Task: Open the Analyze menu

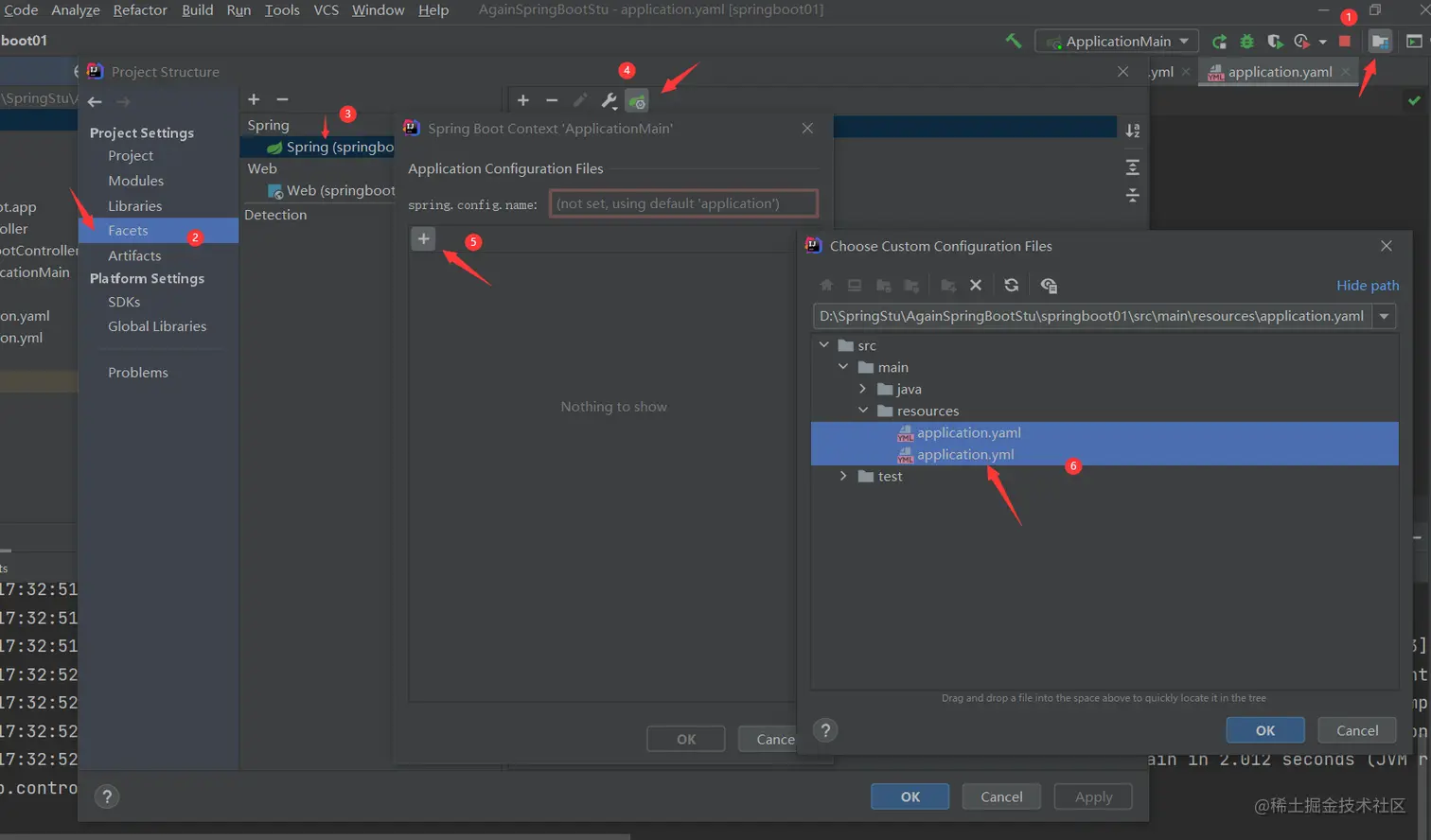Action: [x=76, y=9]
